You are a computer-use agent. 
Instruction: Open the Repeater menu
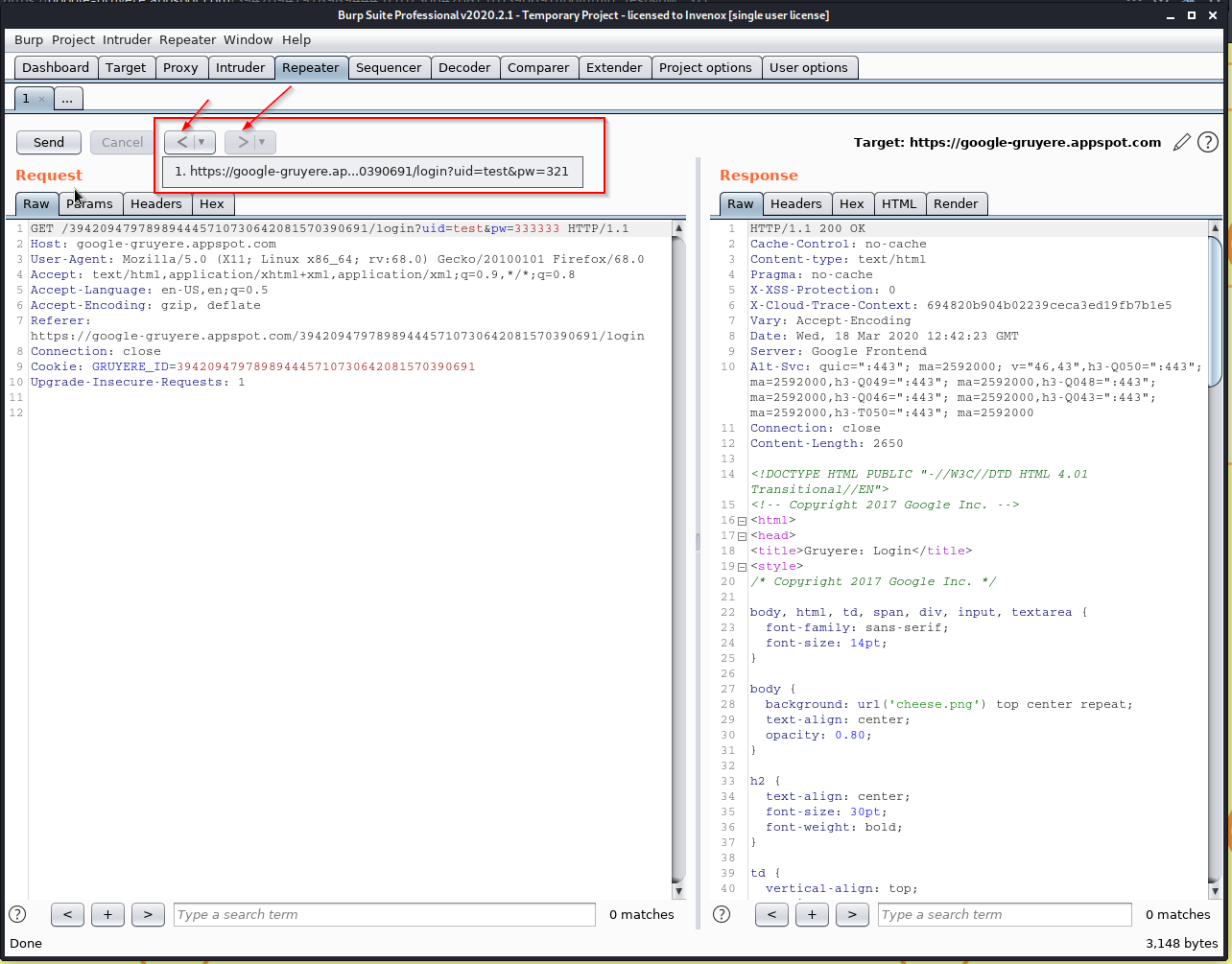coord(188,39)
